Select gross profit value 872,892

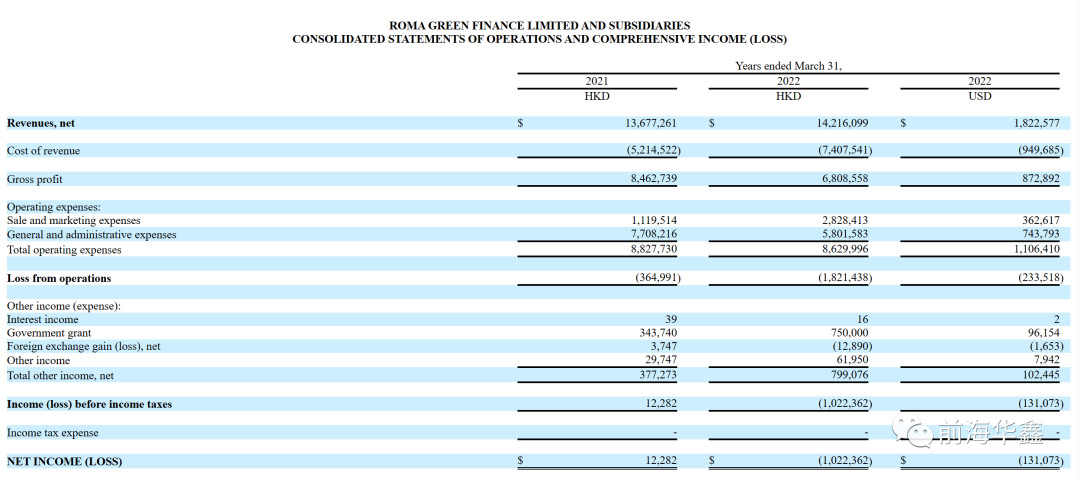(1042, 178)
